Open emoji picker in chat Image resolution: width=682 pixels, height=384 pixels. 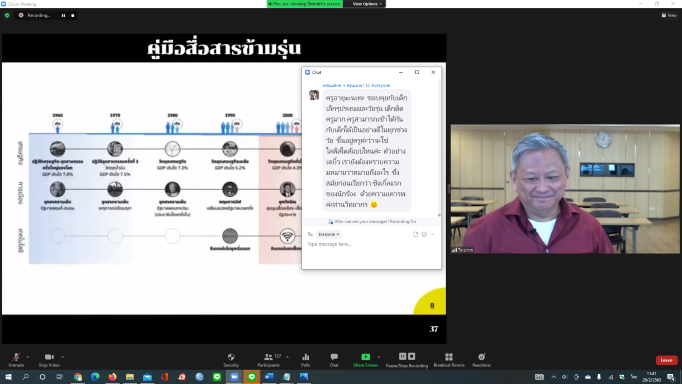424,234
